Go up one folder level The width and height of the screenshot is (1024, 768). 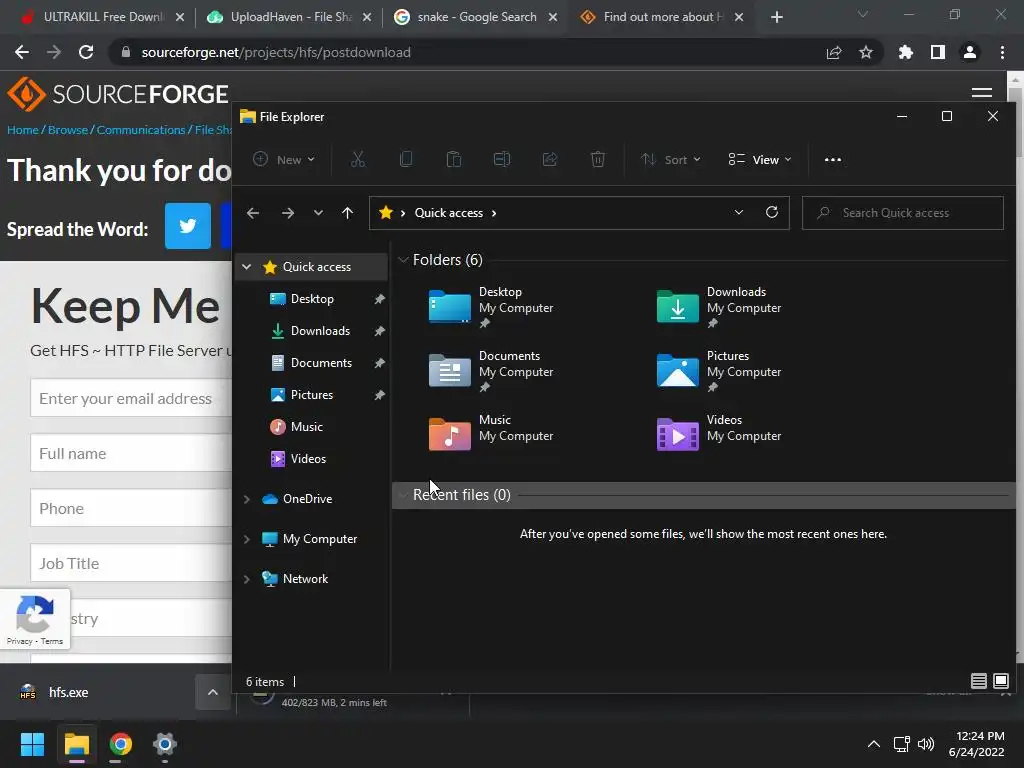point(347,213)
